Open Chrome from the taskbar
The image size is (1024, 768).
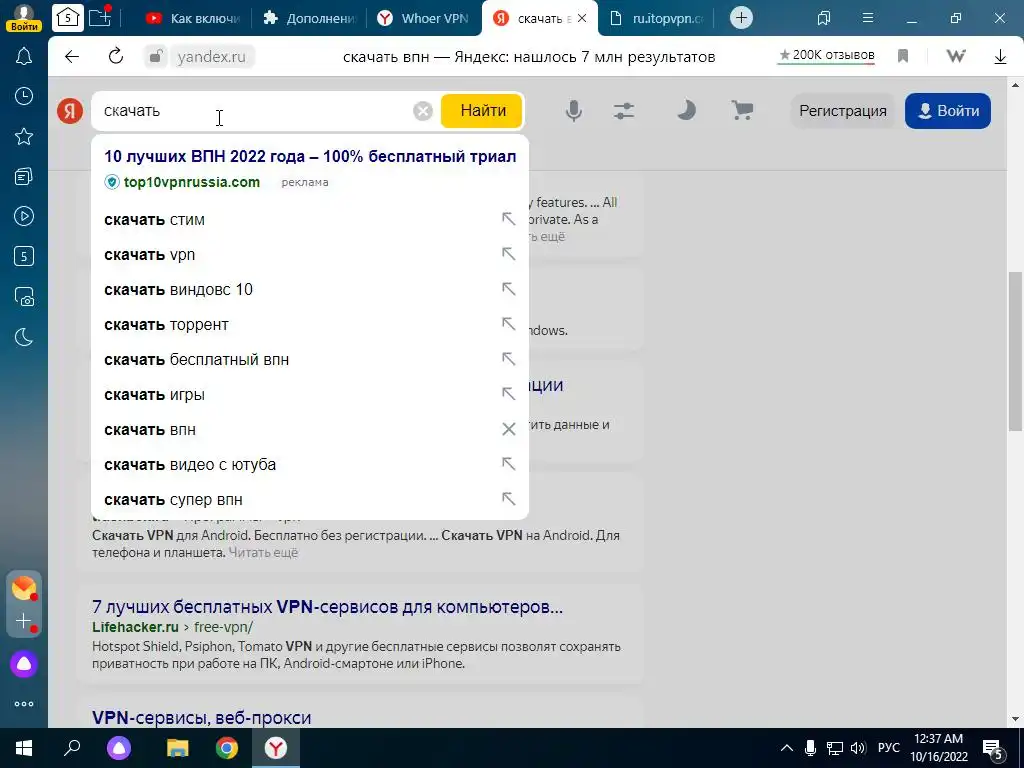pos(227,748)
